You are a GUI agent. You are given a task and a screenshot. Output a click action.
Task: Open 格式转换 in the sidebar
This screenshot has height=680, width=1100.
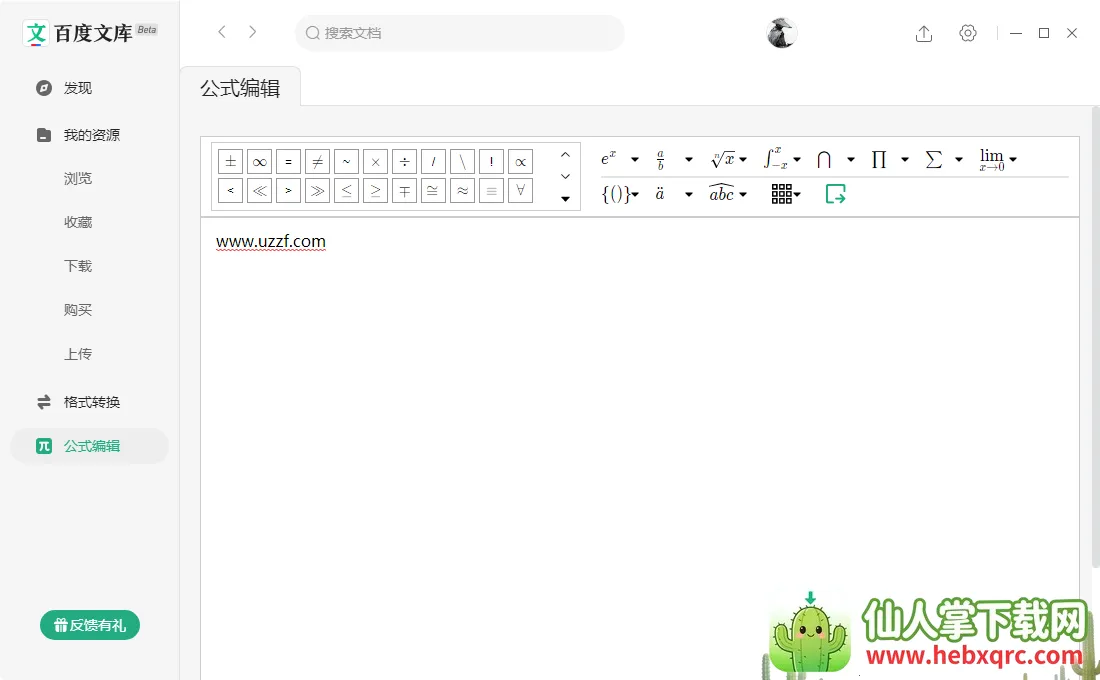(91, 402)
